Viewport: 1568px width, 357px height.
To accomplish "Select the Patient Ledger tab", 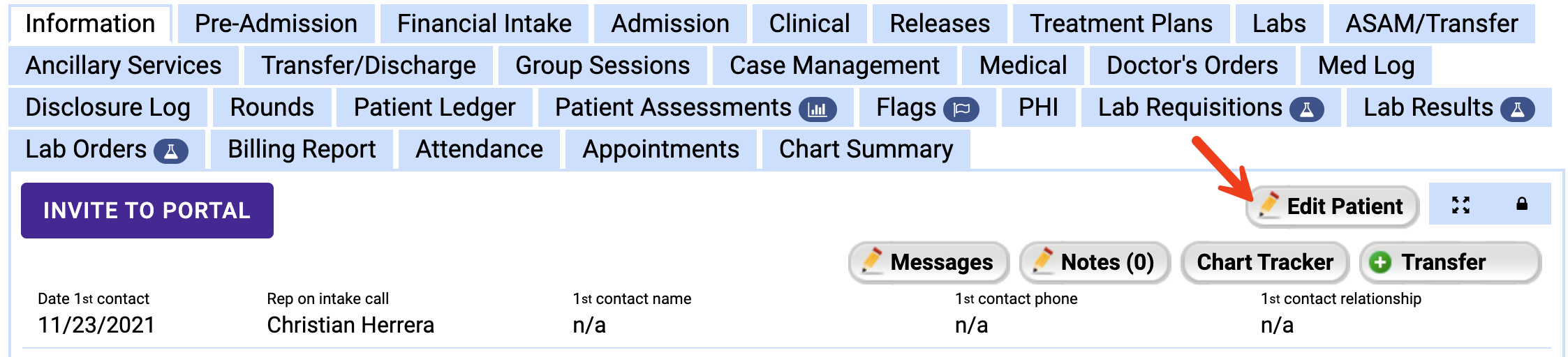I will [434, 107].
